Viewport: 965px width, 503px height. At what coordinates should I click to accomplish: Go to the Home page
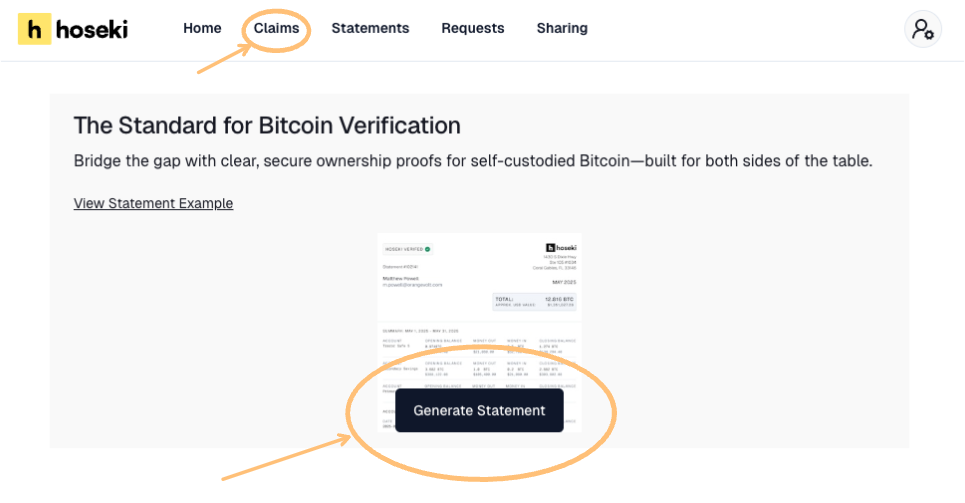pos(202,28)
